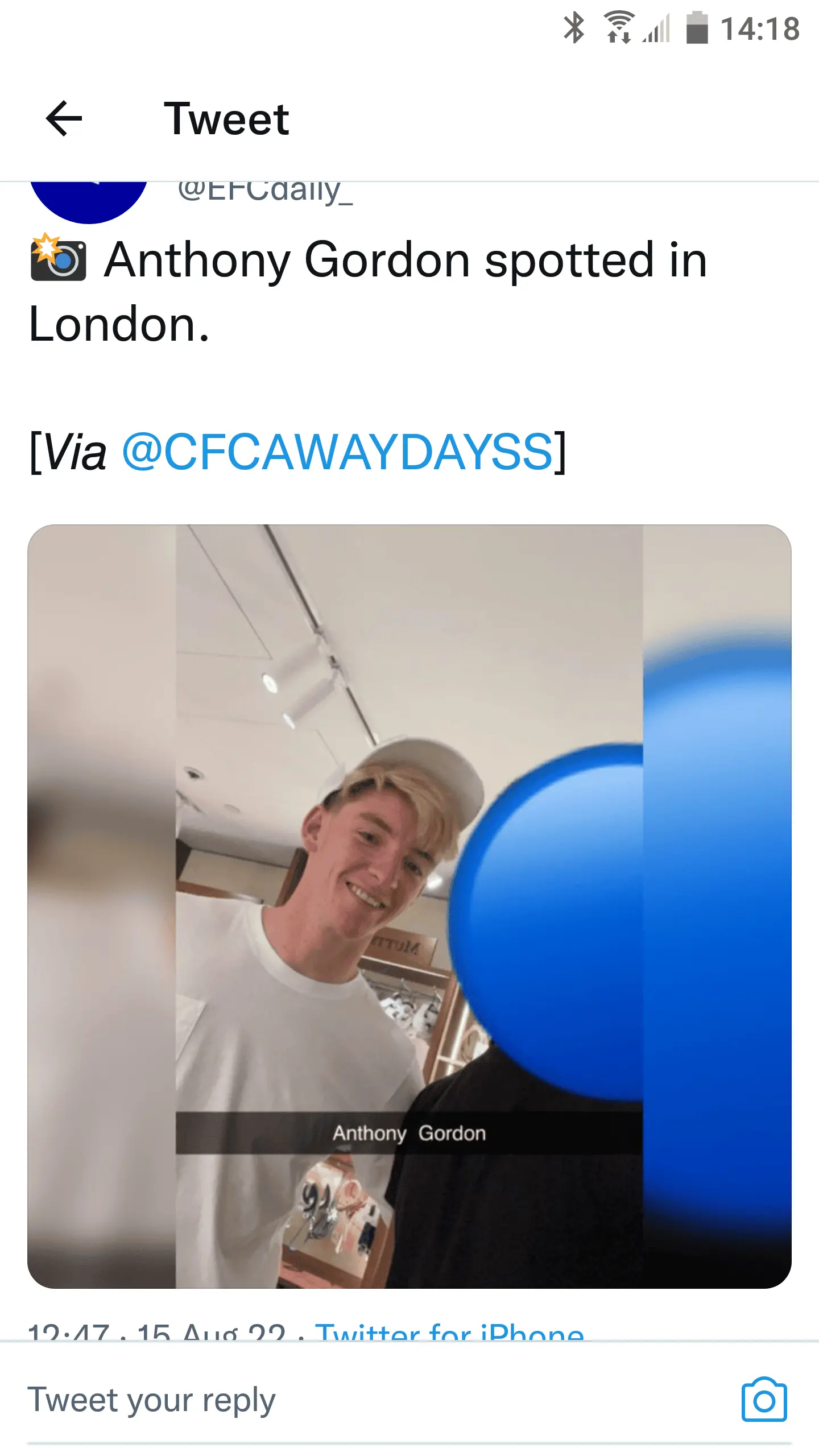Open the attached tweet photo
The image size is (819, 1456).
pos(409,907)
